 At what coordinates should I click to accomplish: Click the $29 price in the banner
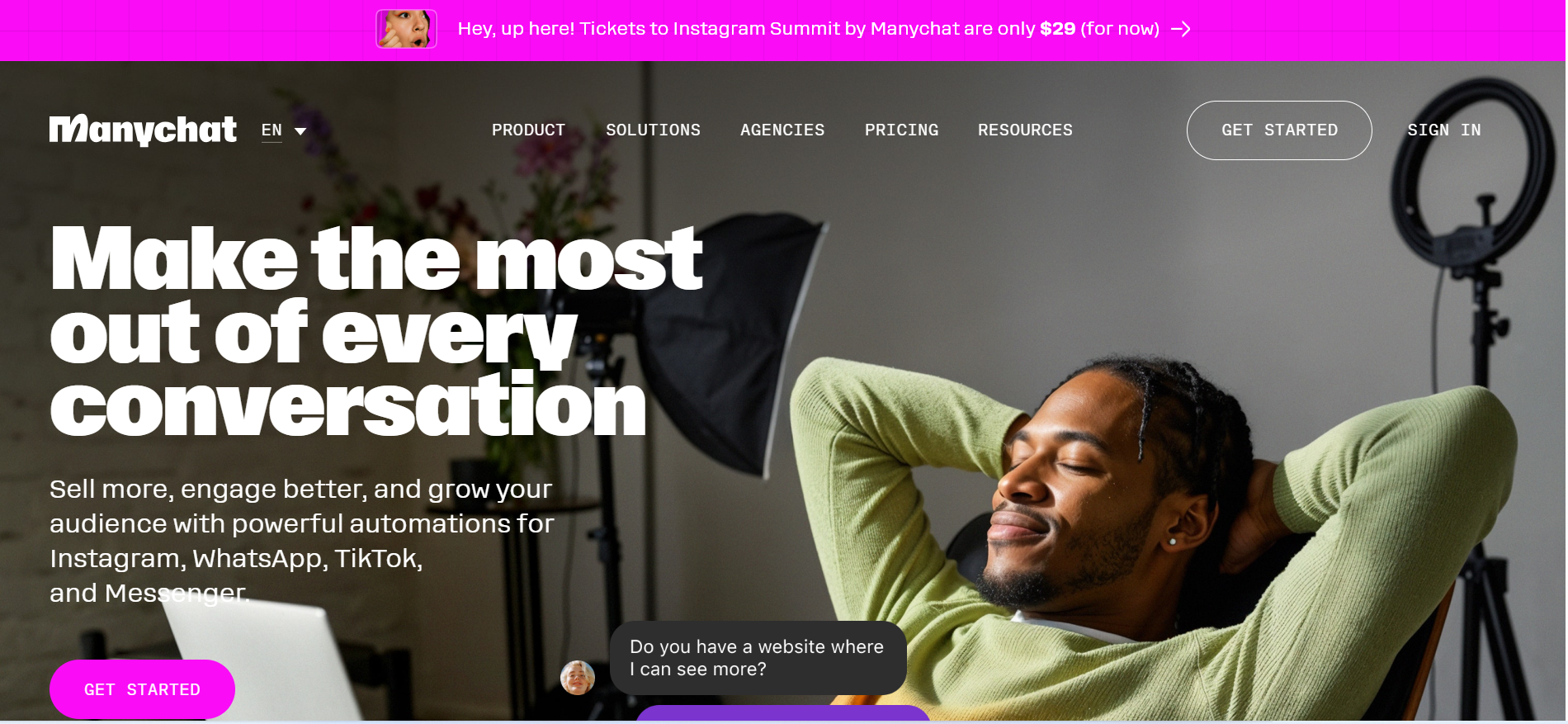coord(1057,29)
